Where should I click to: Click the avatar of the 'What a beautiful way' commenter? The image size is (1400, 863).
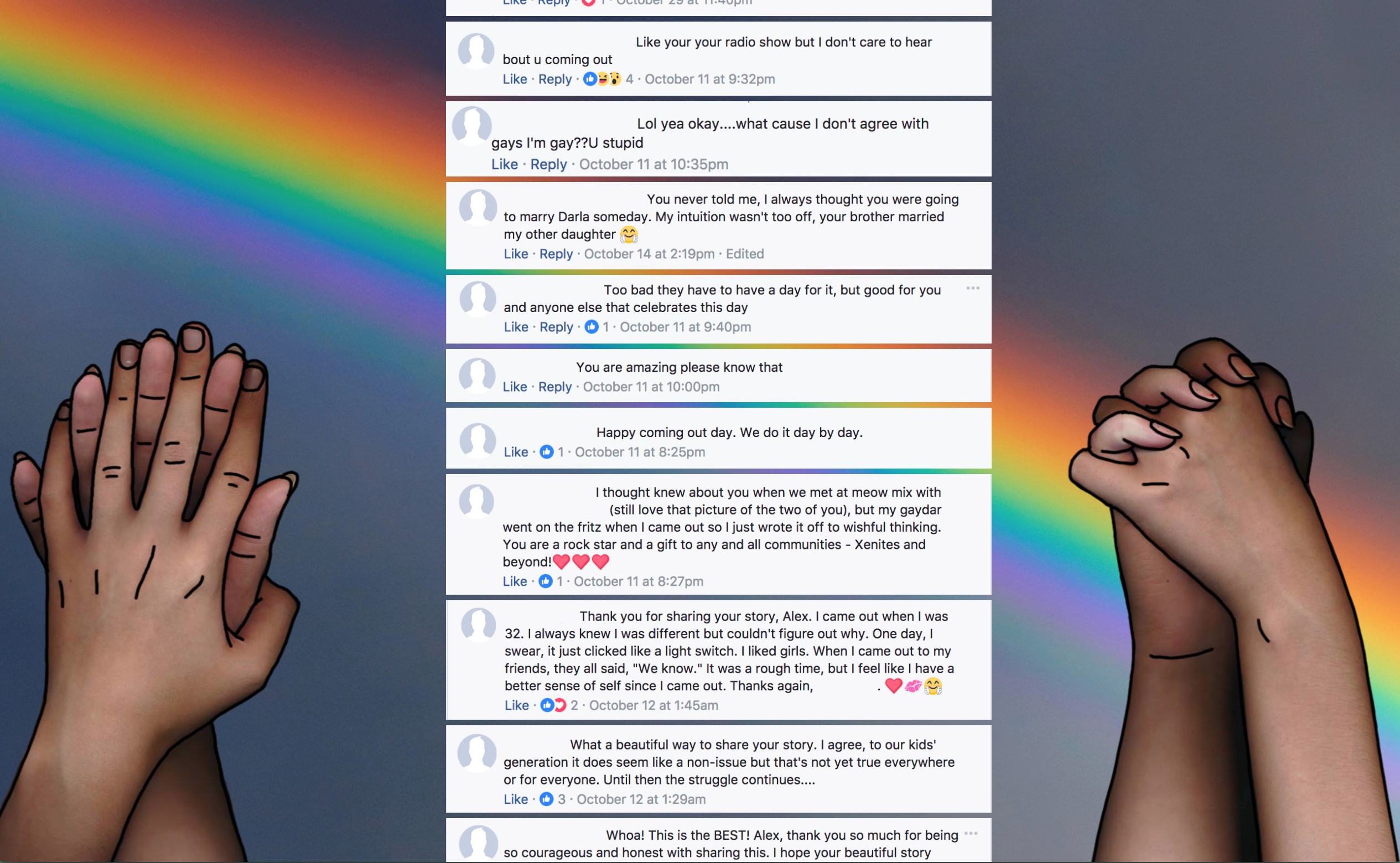tap(478, 753)
